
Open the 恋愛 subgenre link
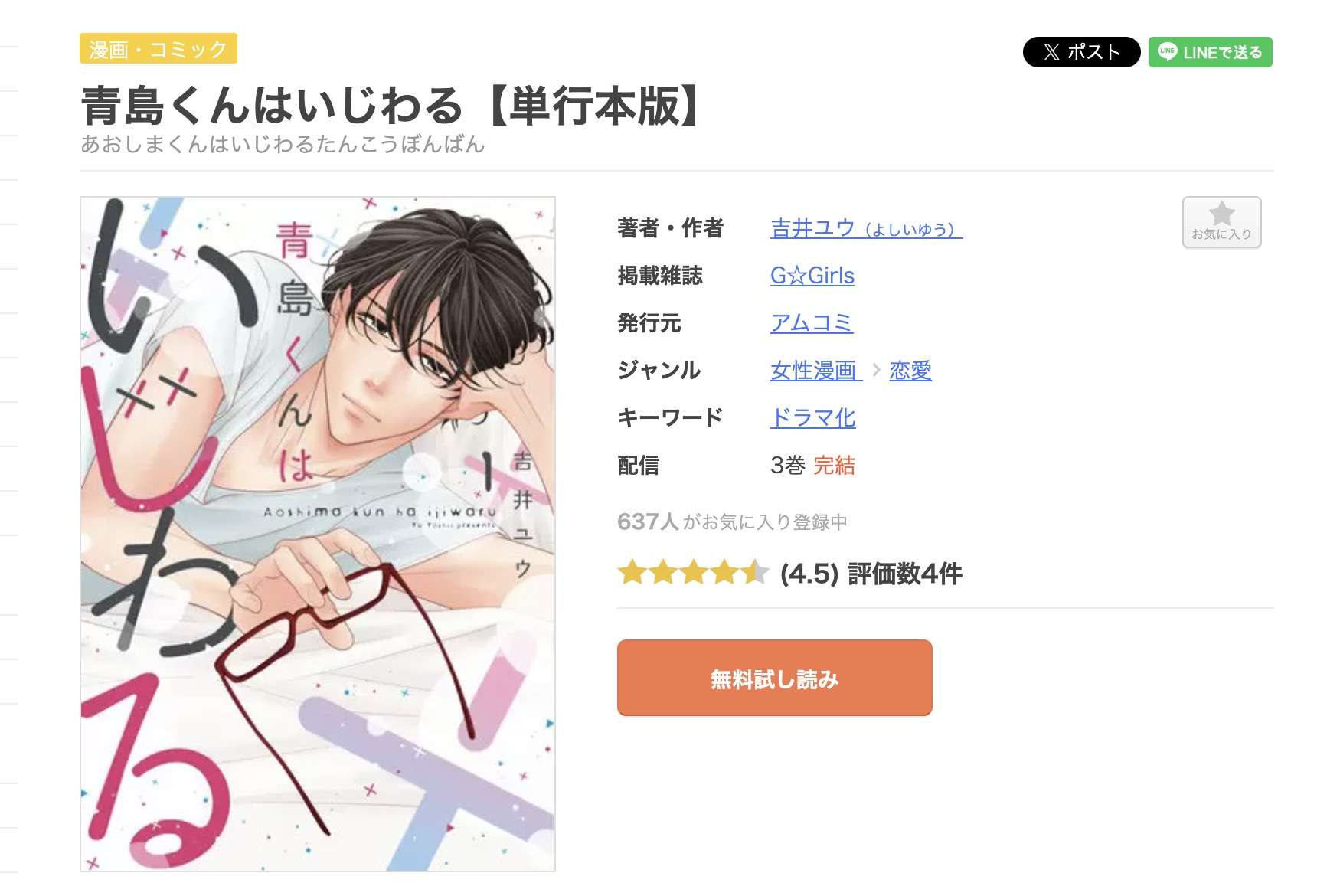pyautogui.click(x=910, y=371)
